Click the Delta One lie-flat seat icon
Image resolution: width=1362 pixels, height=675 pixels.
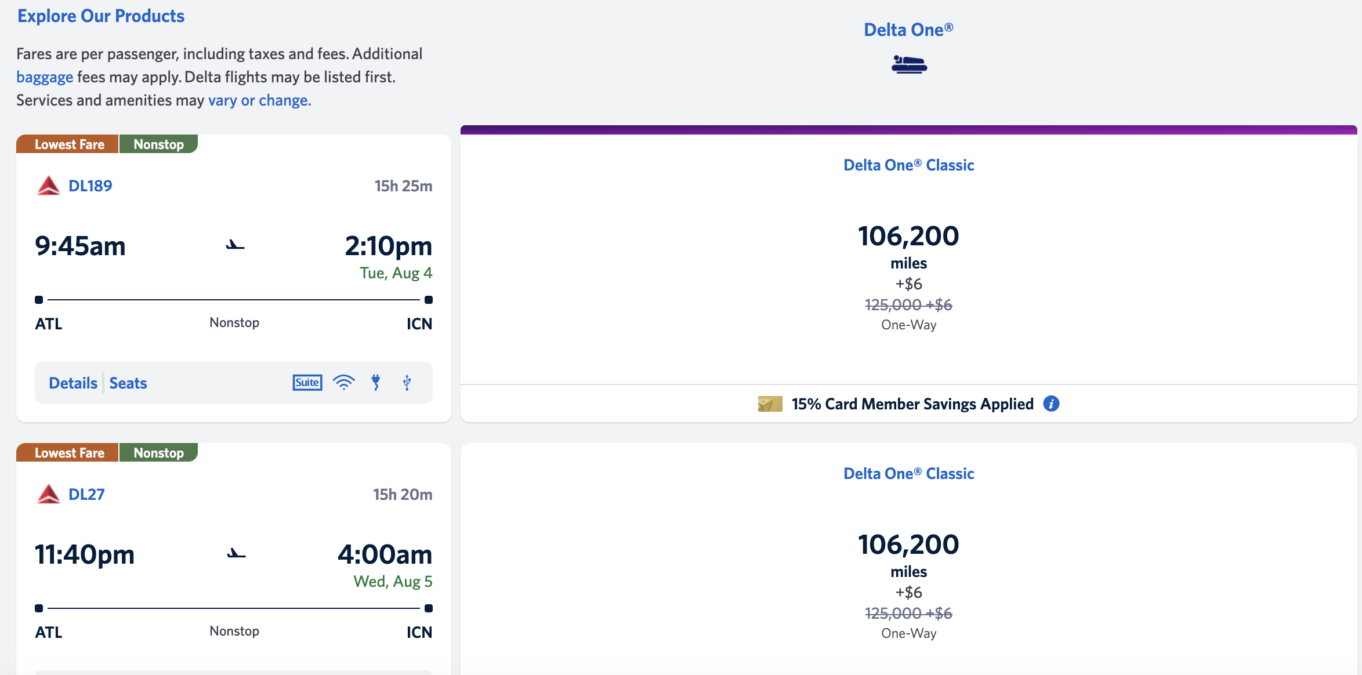[909, 65]
